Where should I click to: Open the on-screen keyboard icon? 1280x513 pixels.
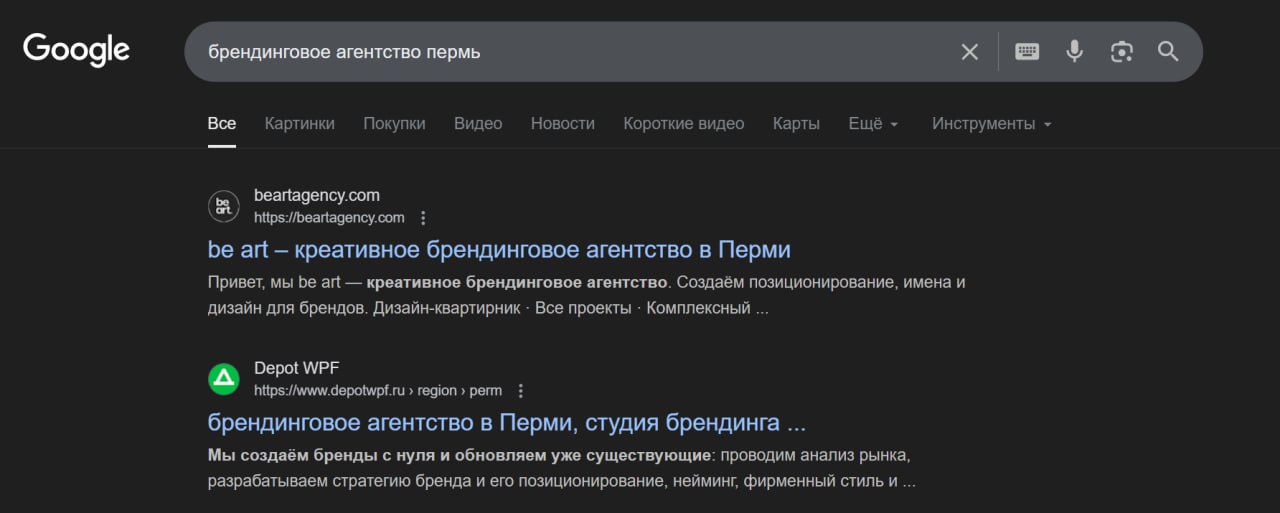1027,52
